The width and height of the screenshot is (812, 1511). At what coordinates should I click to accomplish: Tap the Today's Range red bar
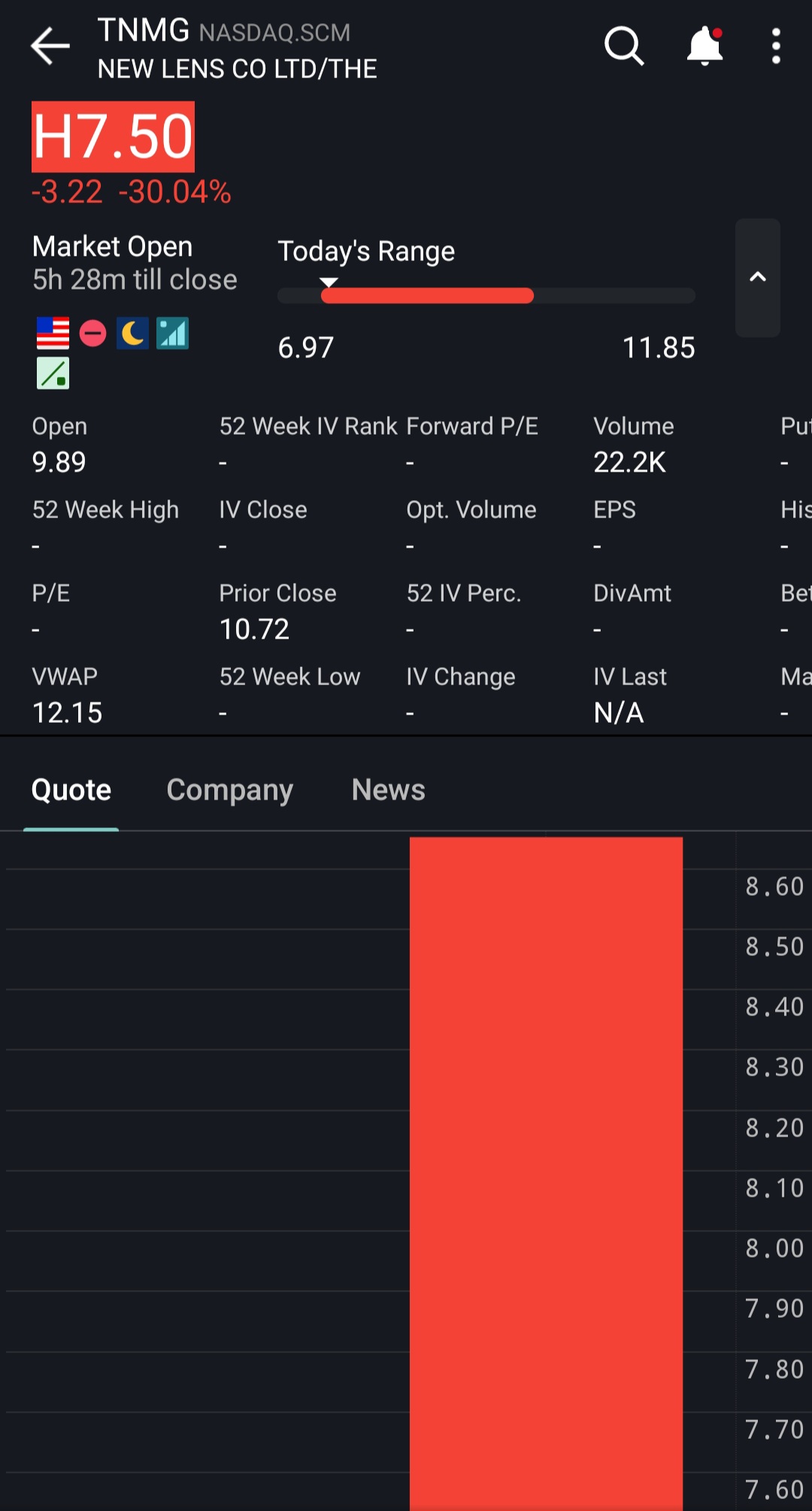pos(427,296)
